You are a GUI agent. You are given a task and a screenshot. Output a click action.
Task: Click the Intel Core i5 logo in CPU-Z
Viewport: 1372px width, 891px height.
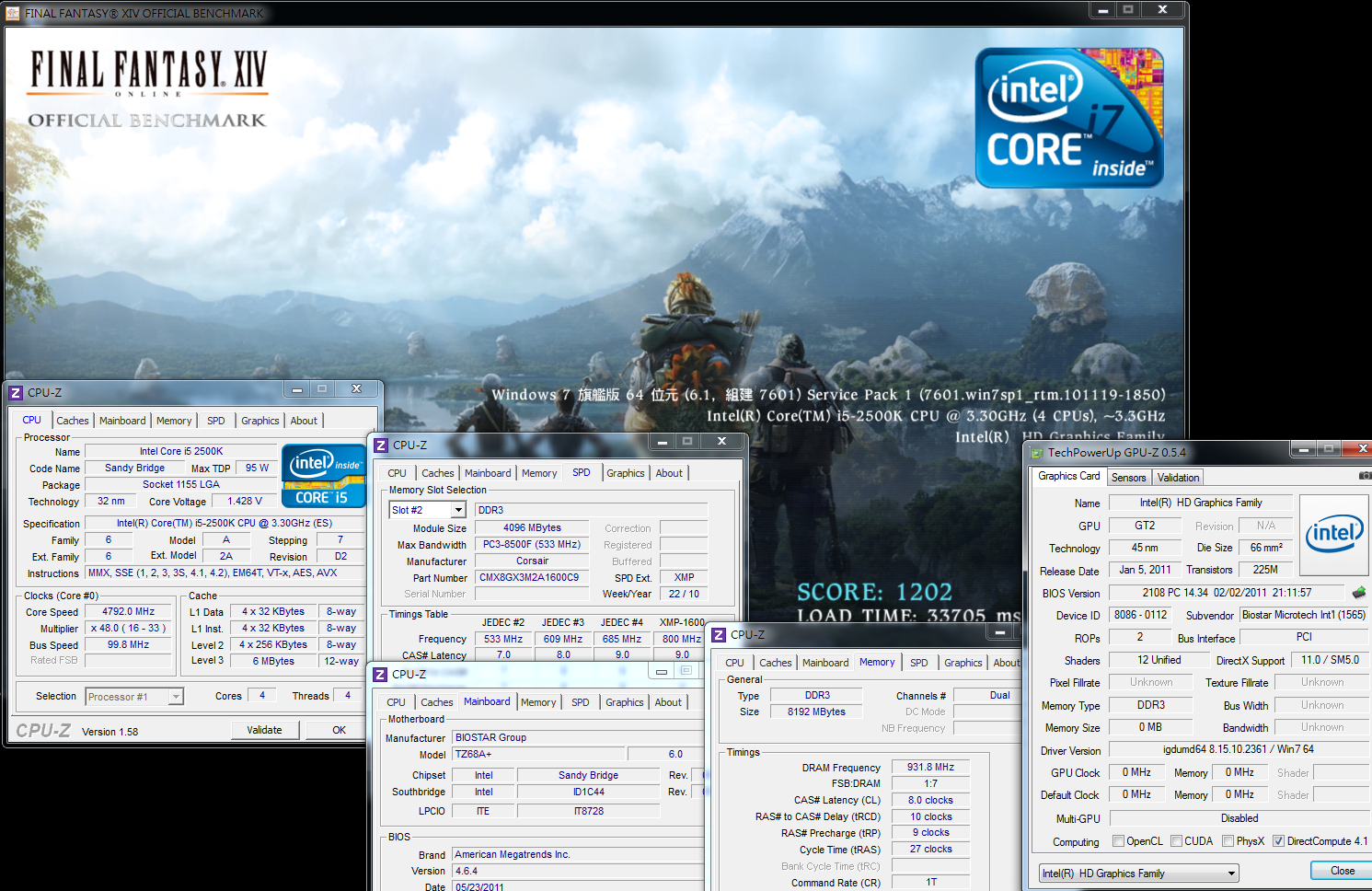pyautogui.click(x=324, y=476)
